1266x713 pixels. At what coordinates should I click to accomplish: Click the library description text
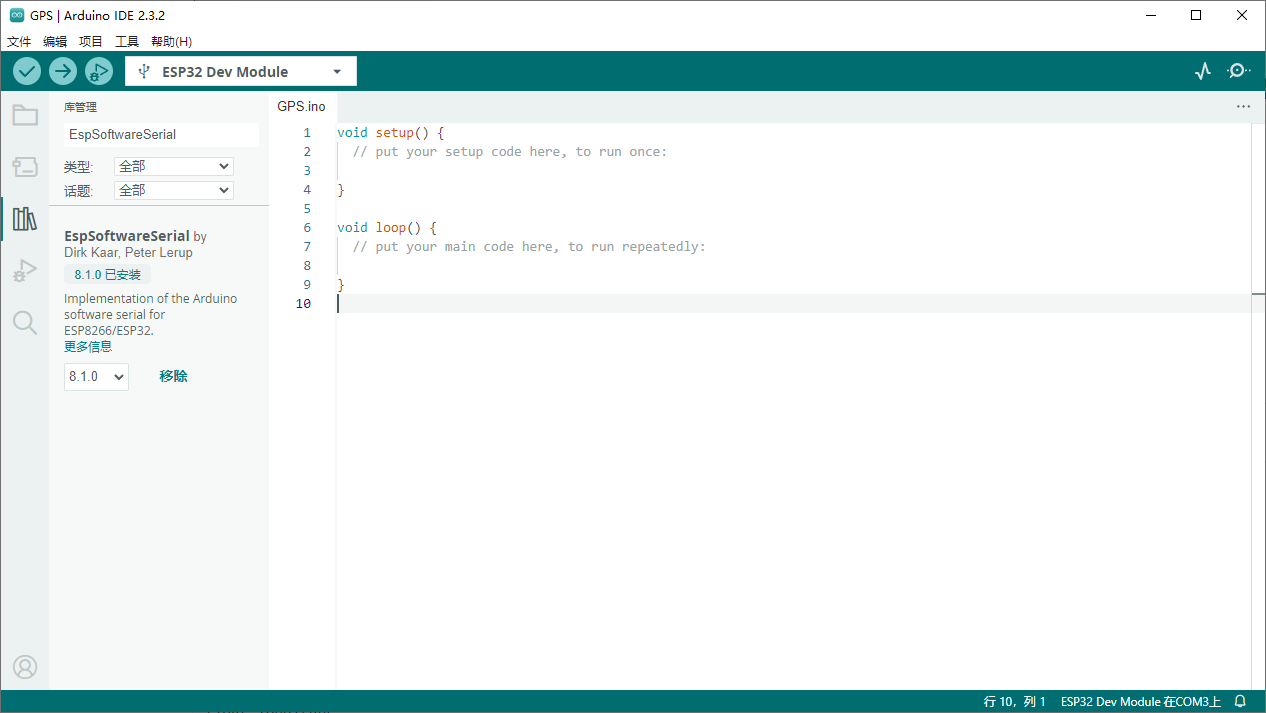(151, 314)
